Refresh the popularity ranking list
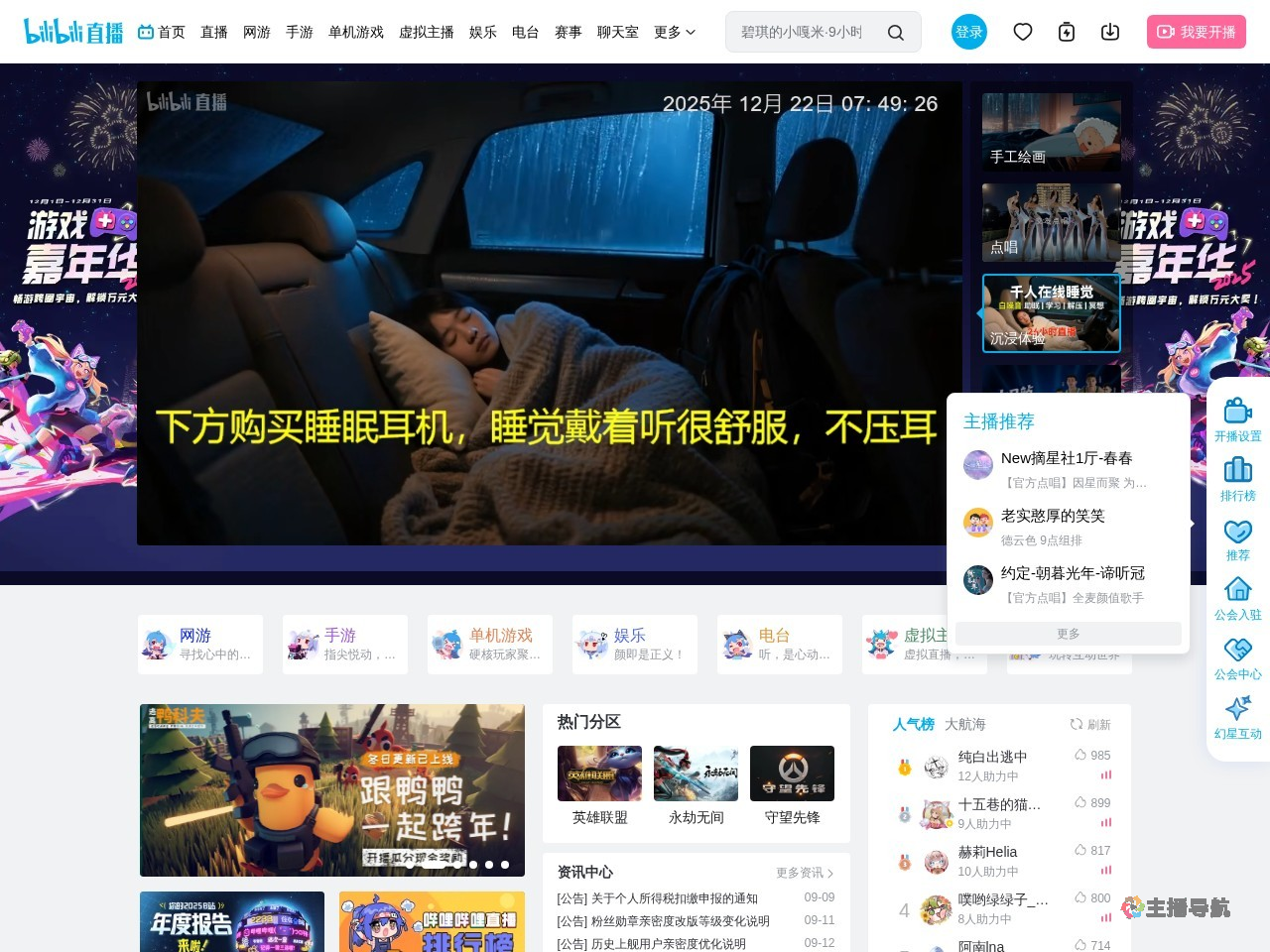 (1090, 725)
